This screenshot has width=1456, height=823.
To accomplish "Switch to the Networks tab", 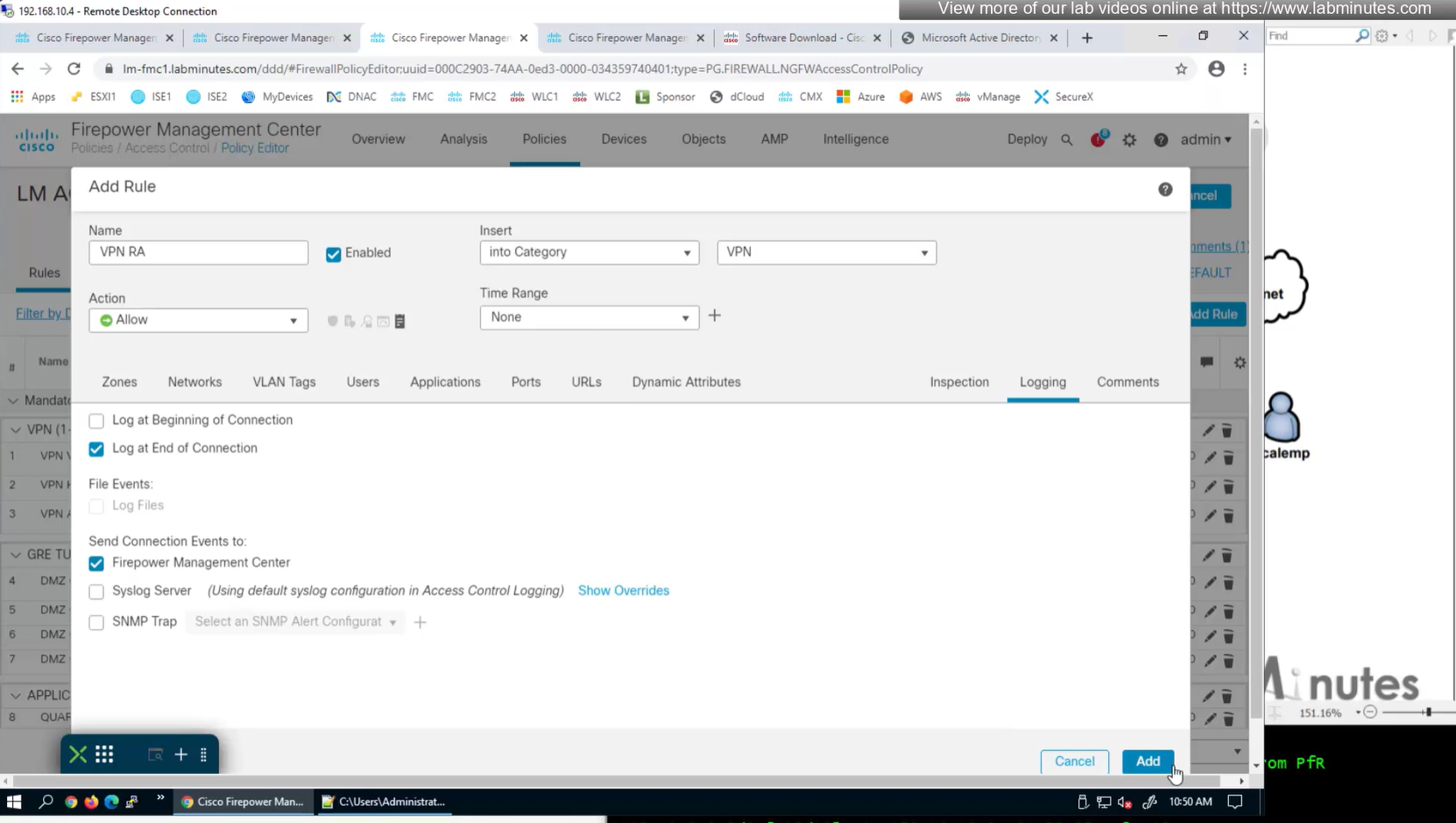I will (194, 382).
